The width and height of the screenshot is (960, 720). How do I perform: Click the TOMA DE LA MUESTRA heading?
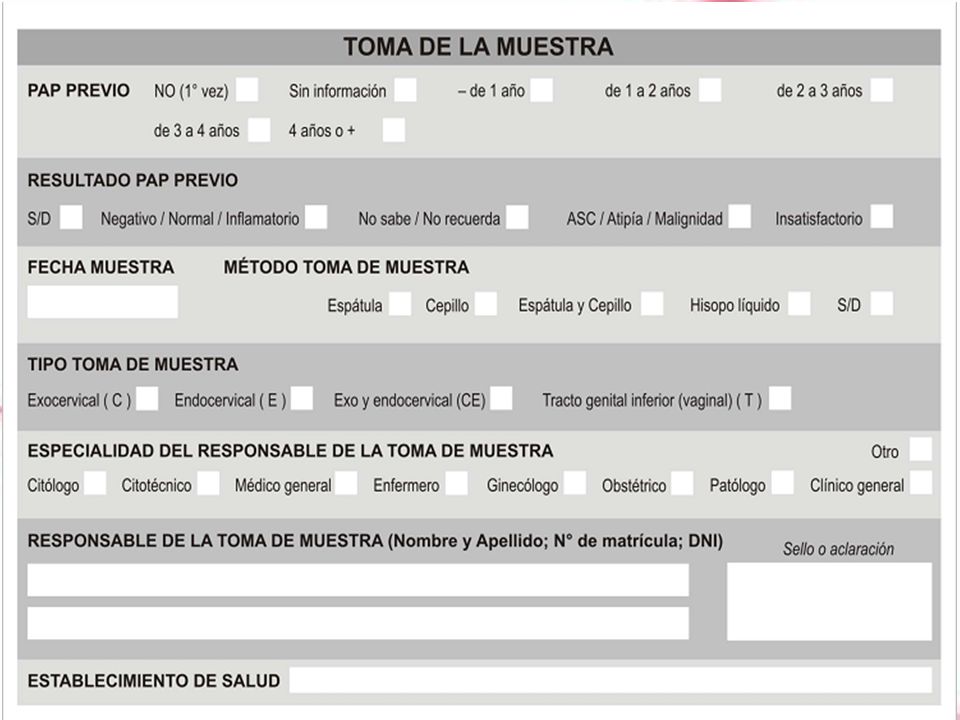click(478, 47)
